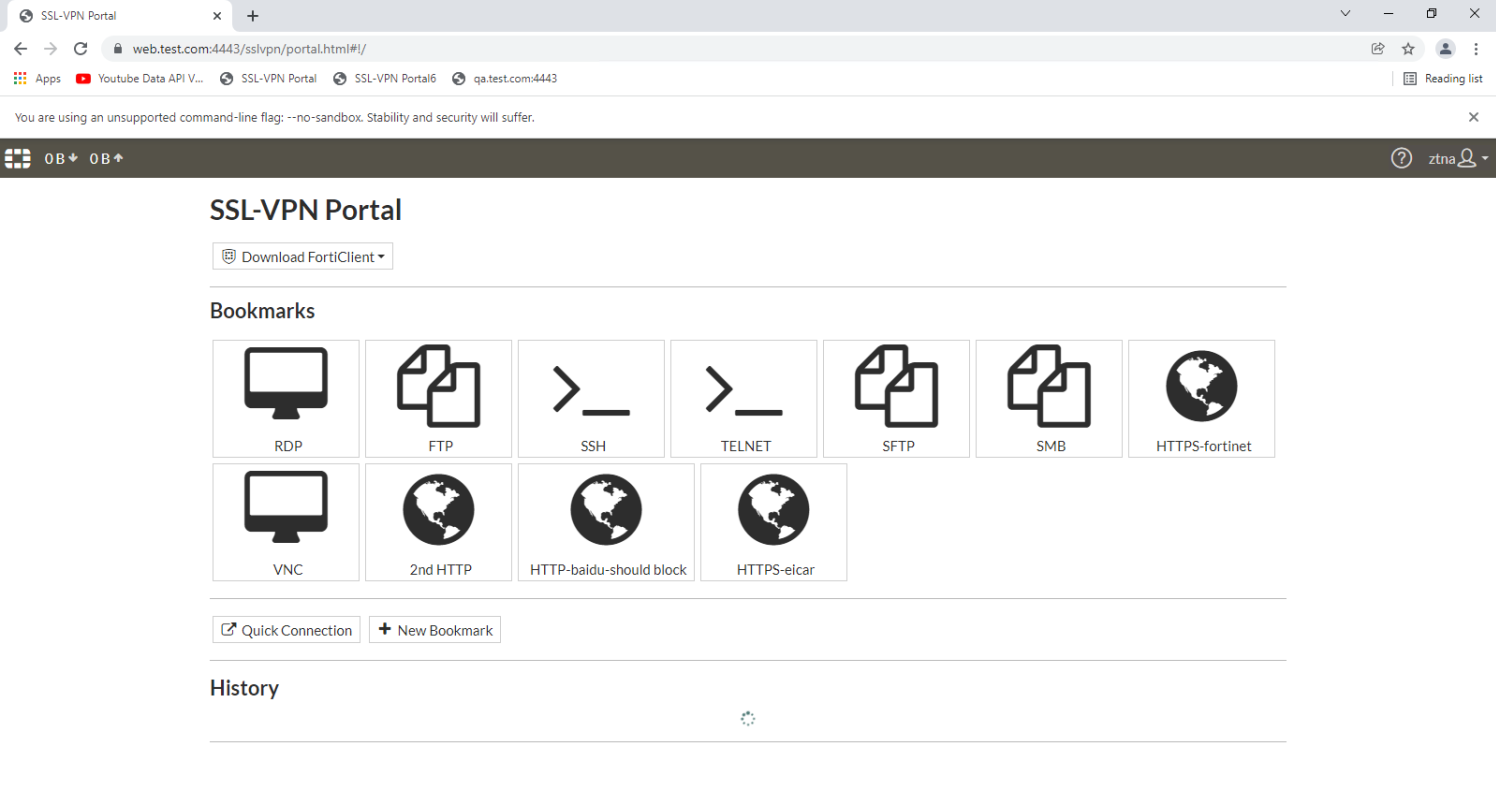Expand the Download FortiClient dropdown
Screen dimensions: 1496x796
point(302,256)
